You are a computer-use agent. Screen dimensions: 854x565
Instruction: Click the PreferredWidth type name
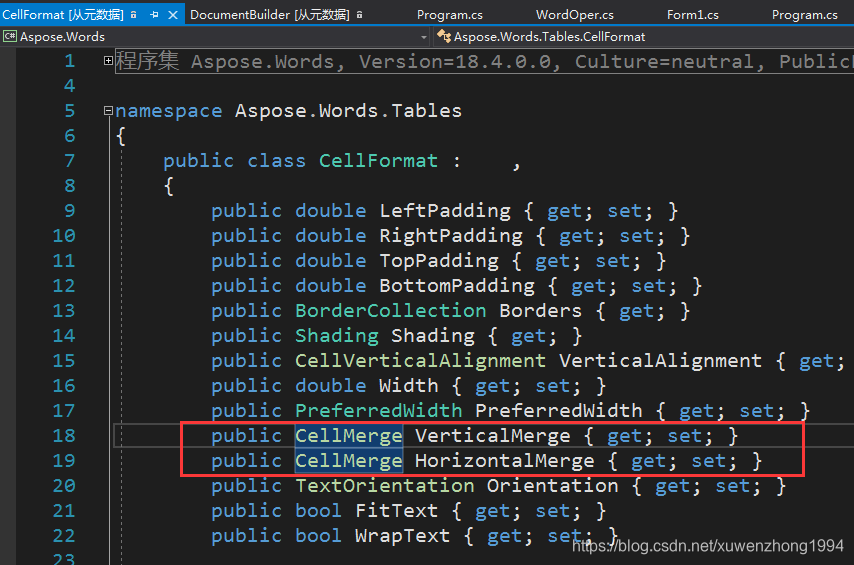pyautogui.click(x=379, y=411)
